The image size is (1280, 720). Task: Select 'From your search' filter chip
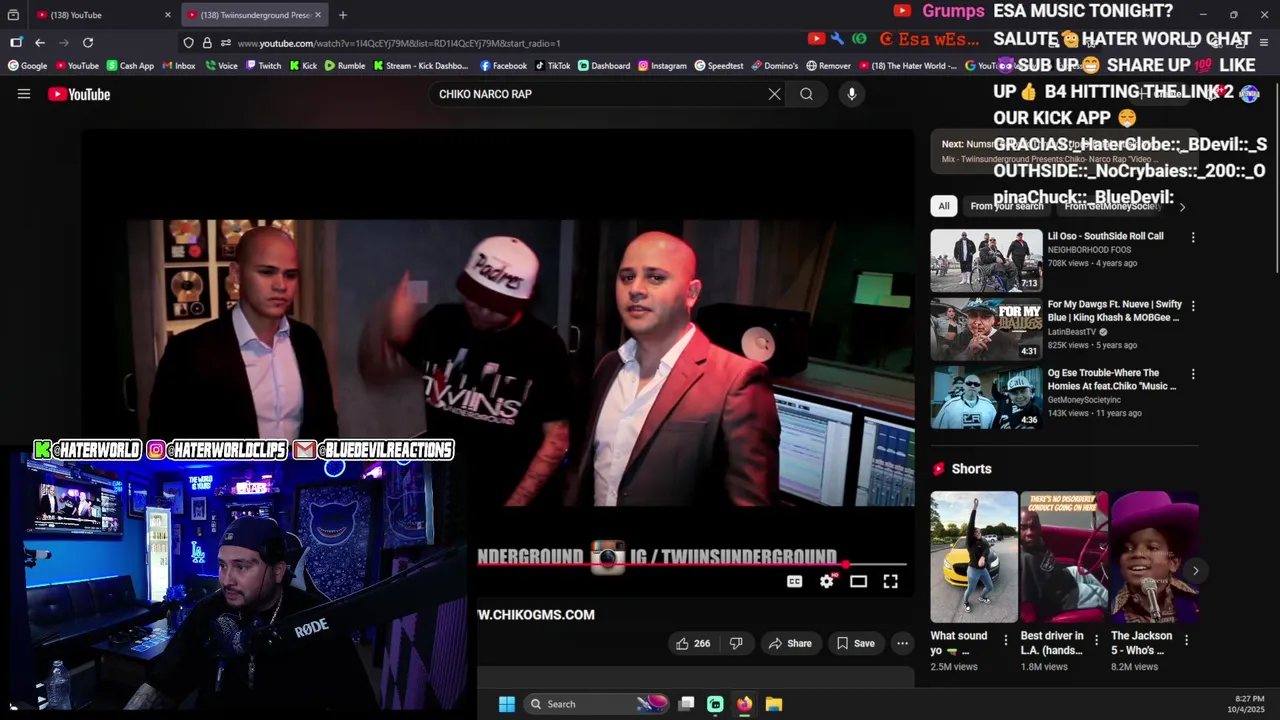[1007, 206]
